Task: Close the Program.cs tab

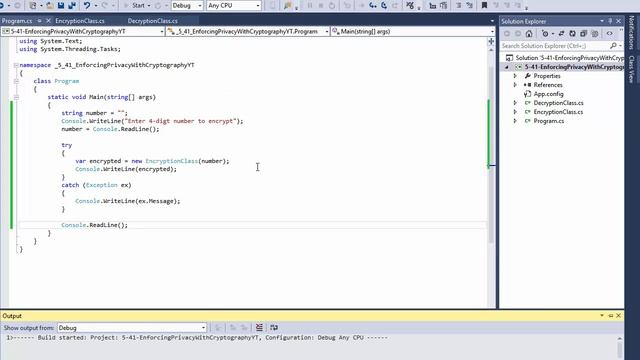Action: click(x=49, y=21)
